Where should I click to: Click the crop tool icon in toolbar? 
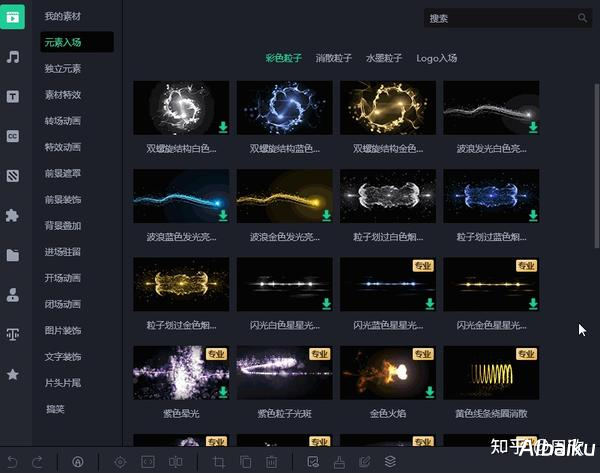point(219,462)
